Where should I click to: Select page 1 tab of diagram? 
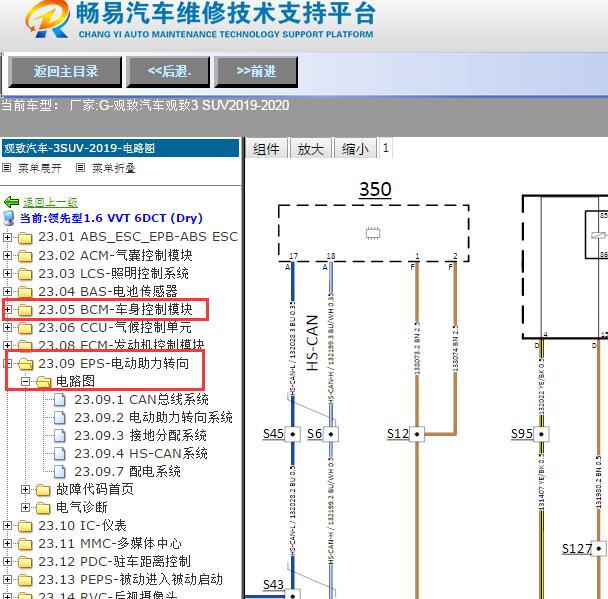(x=385, y=148)
